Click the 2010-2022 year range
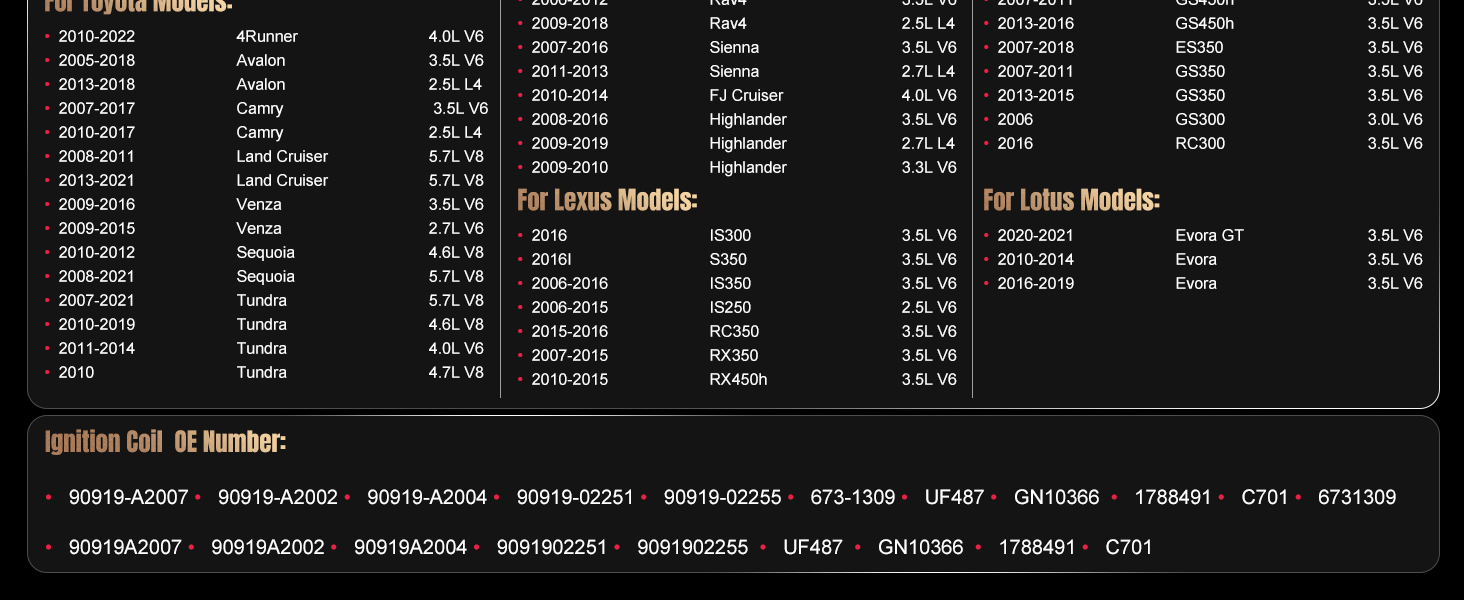1464x600 pixels. click(x=97, y=37)
